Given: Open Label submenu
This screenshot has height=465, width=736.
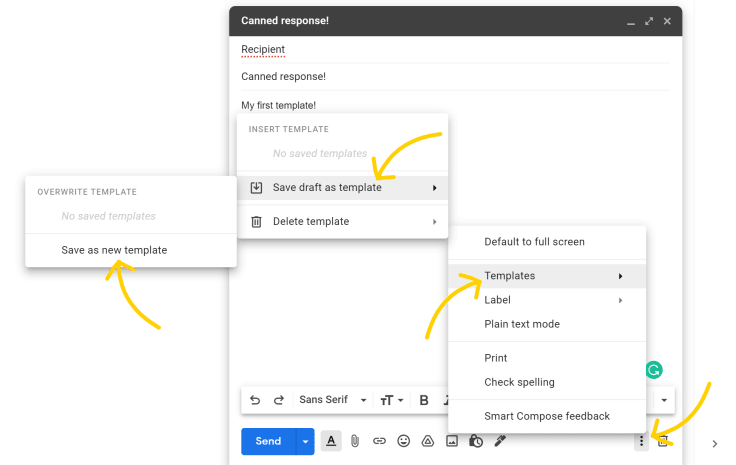Looking at the screenshot, I should (x=547, y=300).
